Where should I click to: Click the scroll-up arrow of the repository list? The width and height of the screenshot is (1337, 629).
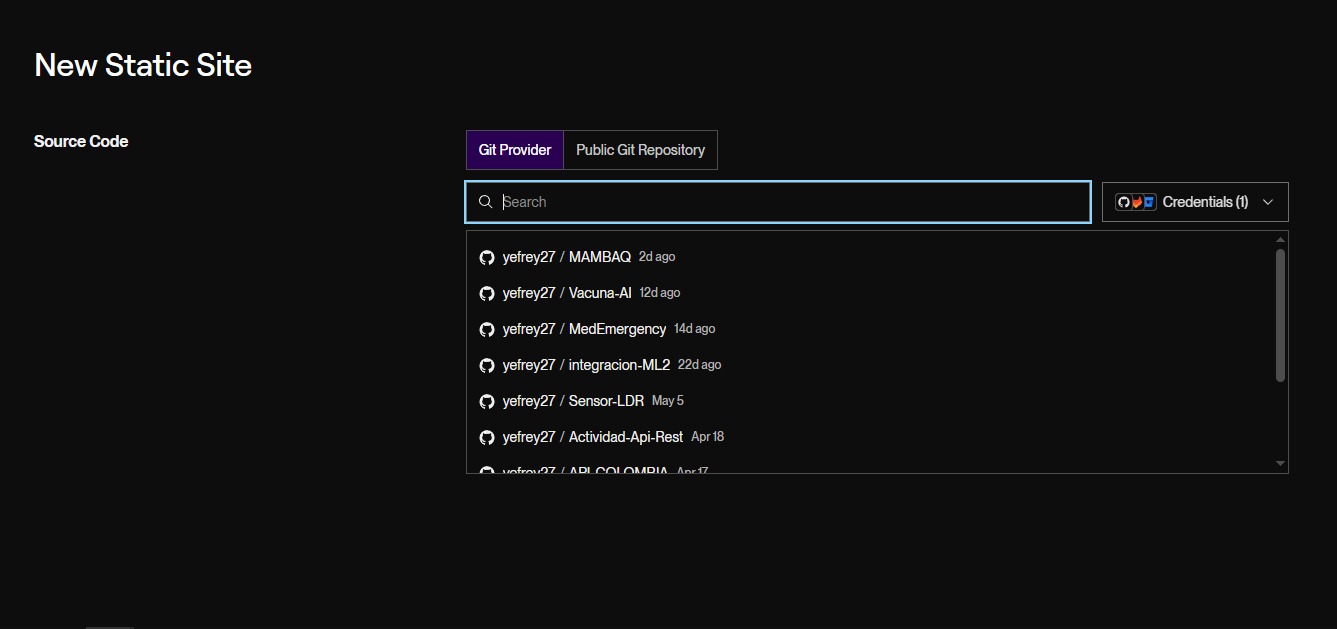1280,240
